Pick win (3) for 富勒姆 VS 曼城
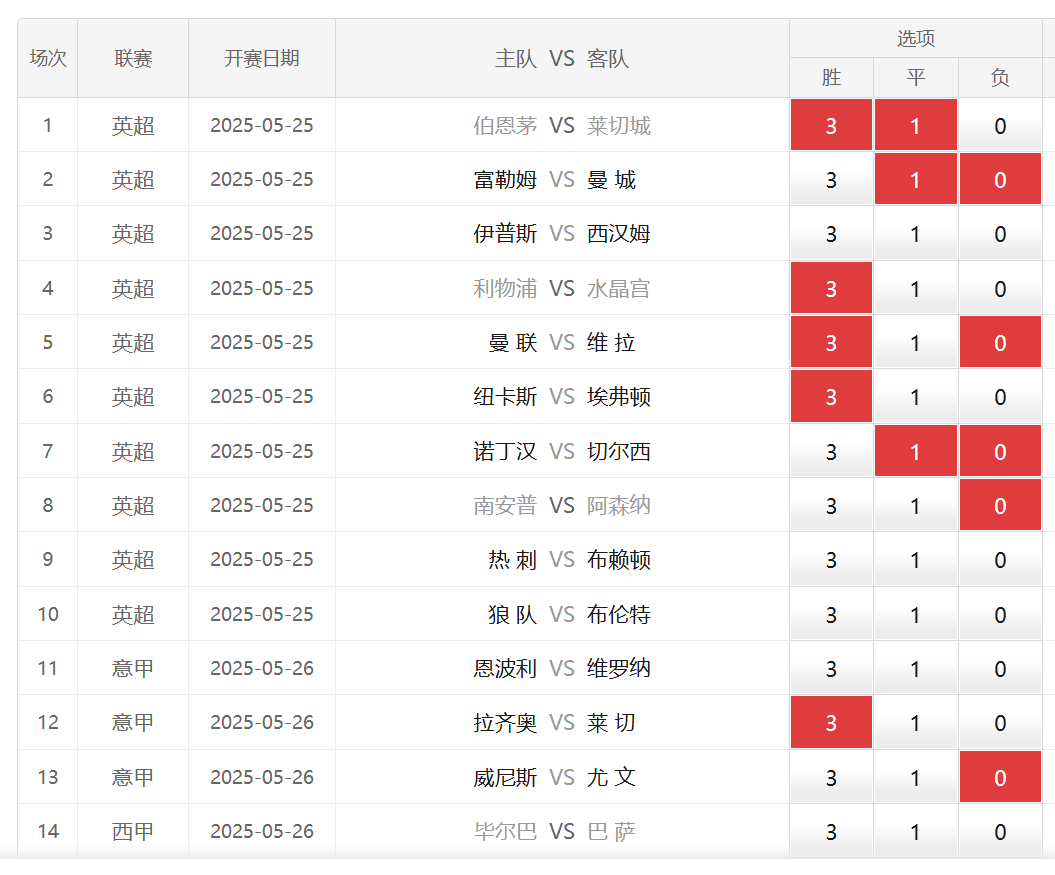 [831, 179]
